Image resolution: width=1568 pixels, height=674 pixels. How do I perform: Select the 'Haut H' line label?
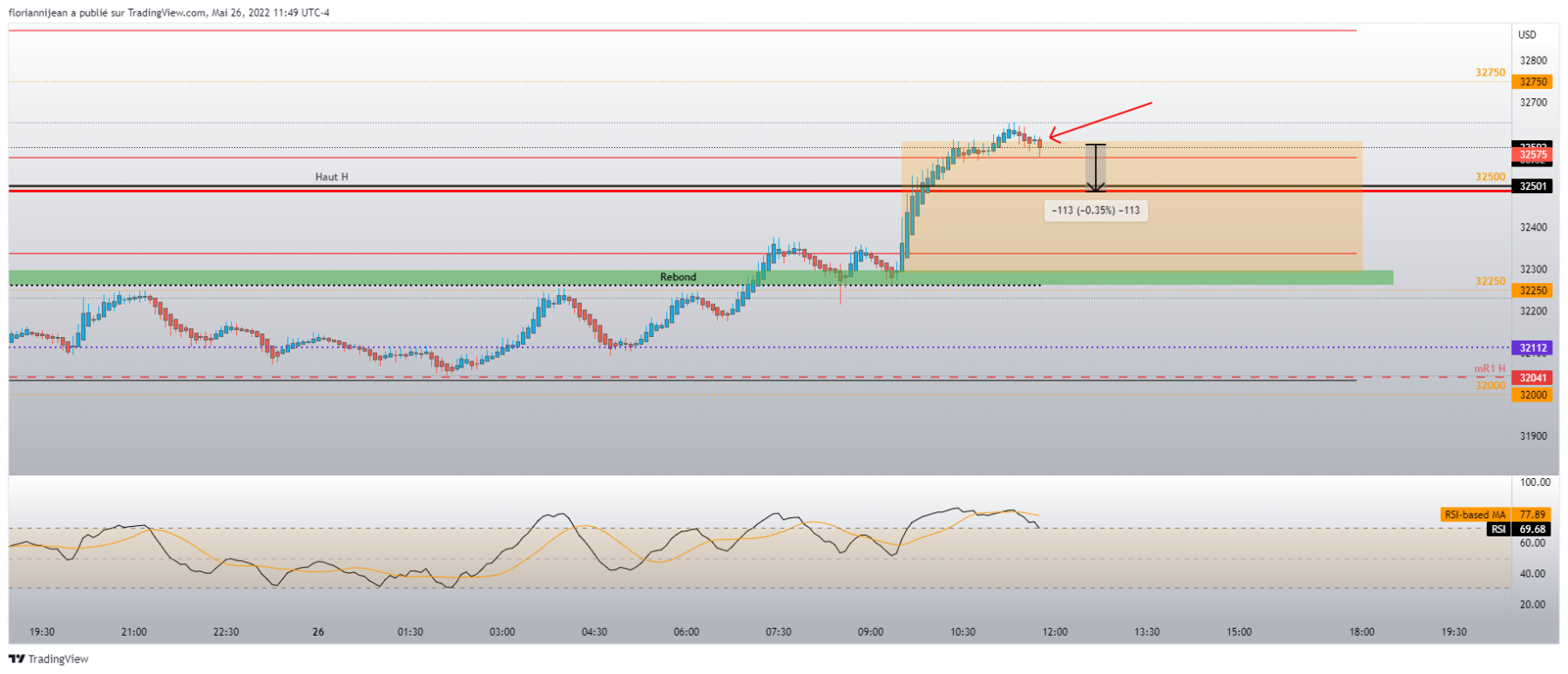[331, 177]
